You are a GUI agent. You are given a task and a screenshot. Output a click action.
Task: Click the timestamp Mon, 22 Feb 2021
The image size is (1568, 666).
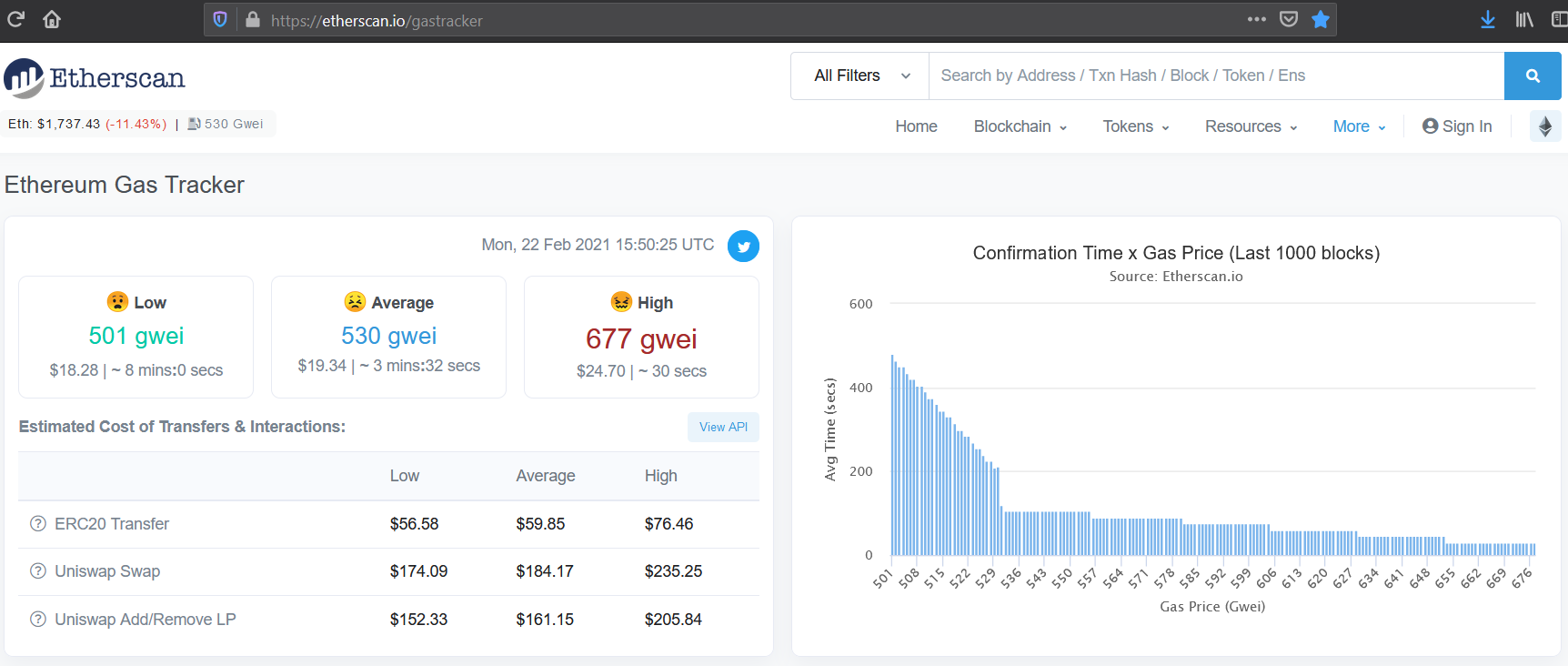coord(598,245)
